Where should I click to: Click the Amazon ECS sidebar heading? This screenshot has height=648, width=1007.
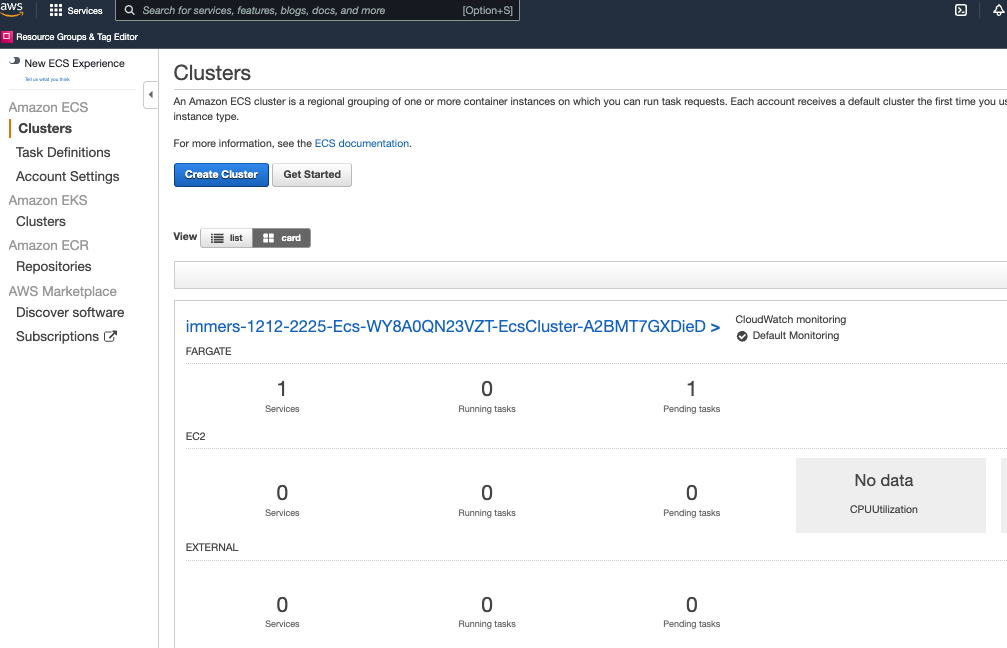(48, 107)
